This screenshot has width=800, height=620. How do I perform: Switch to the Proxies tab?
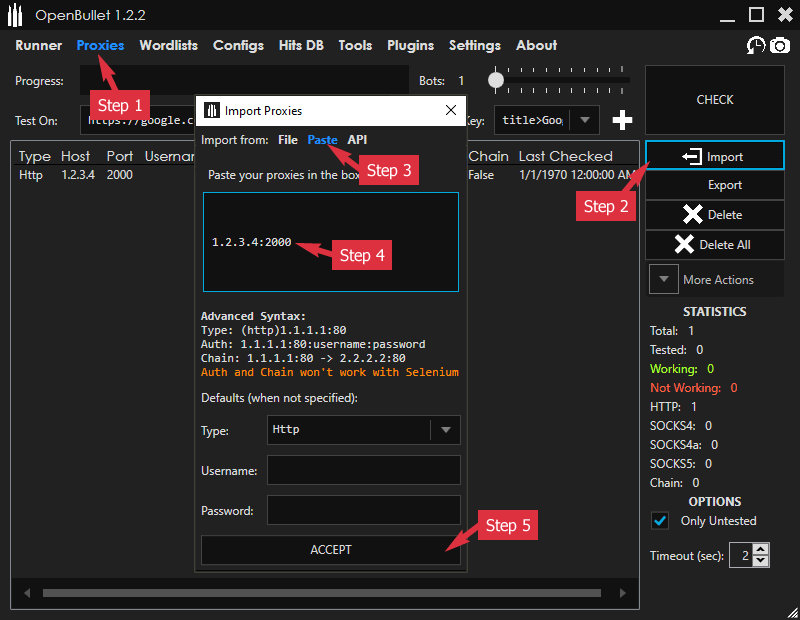tap(101, 45)
